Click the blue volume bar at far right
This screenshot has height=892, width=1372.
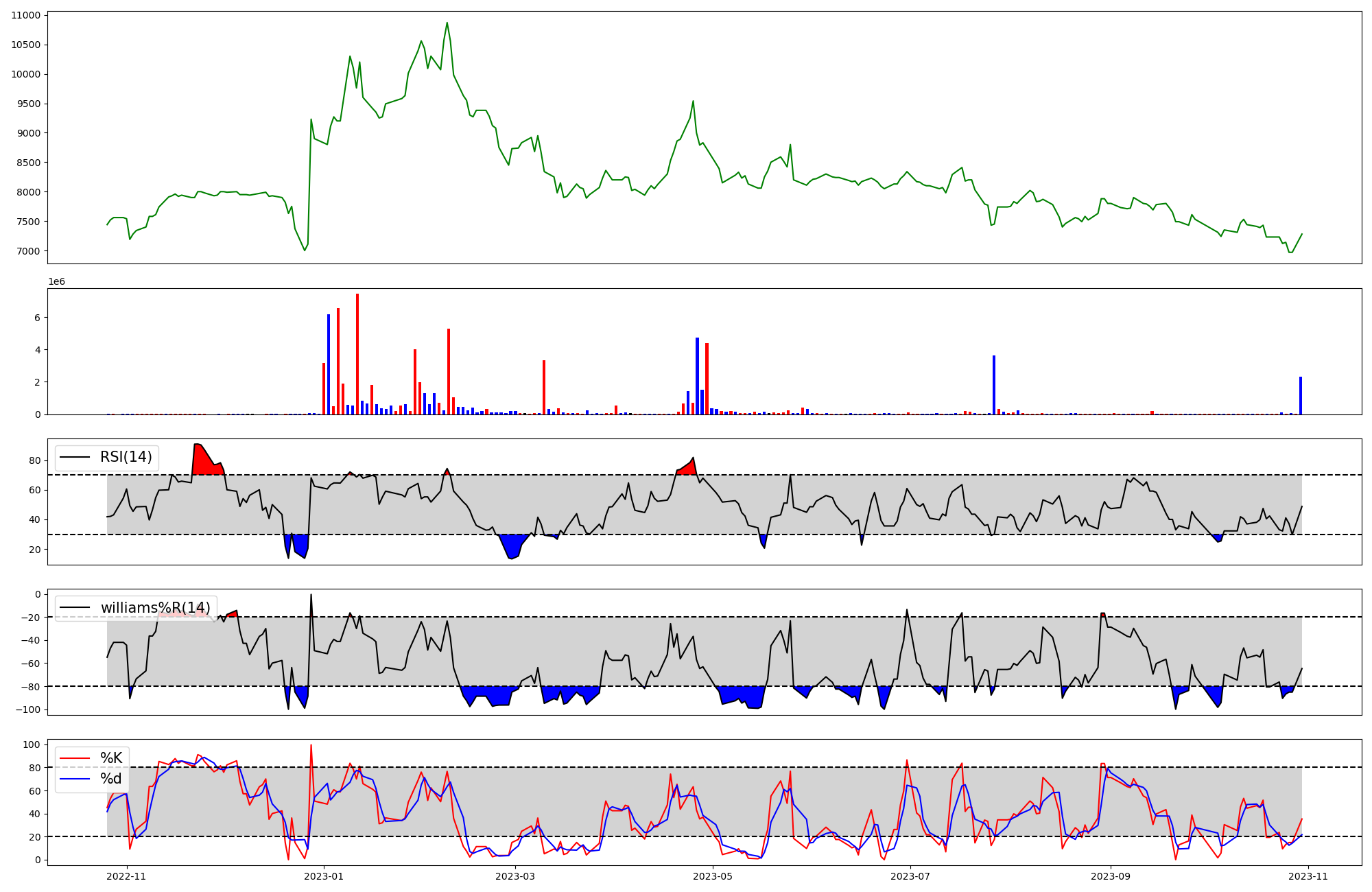(x=1300, y=396)
